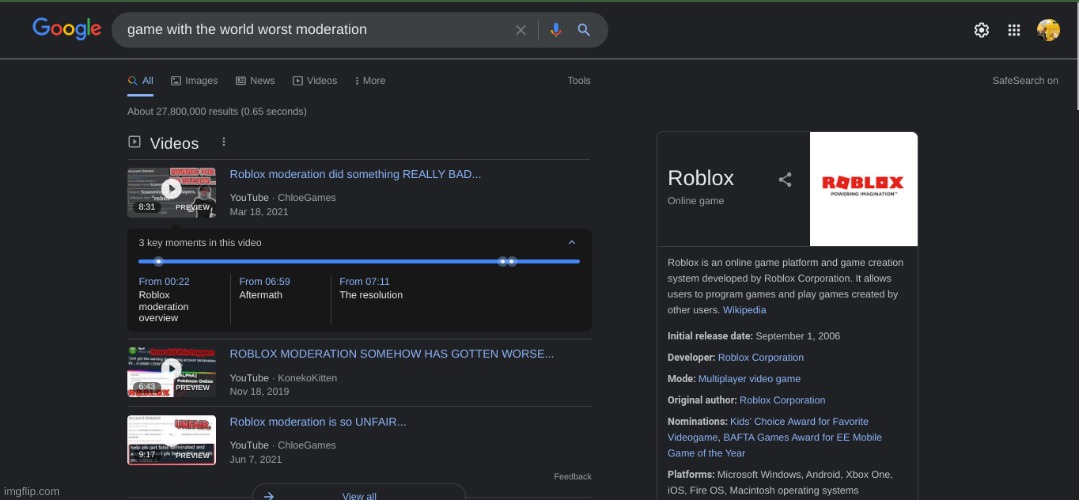Screen dimensions: 1079x500
Task: Clear the search query with X
Action: tap(521, 30)
